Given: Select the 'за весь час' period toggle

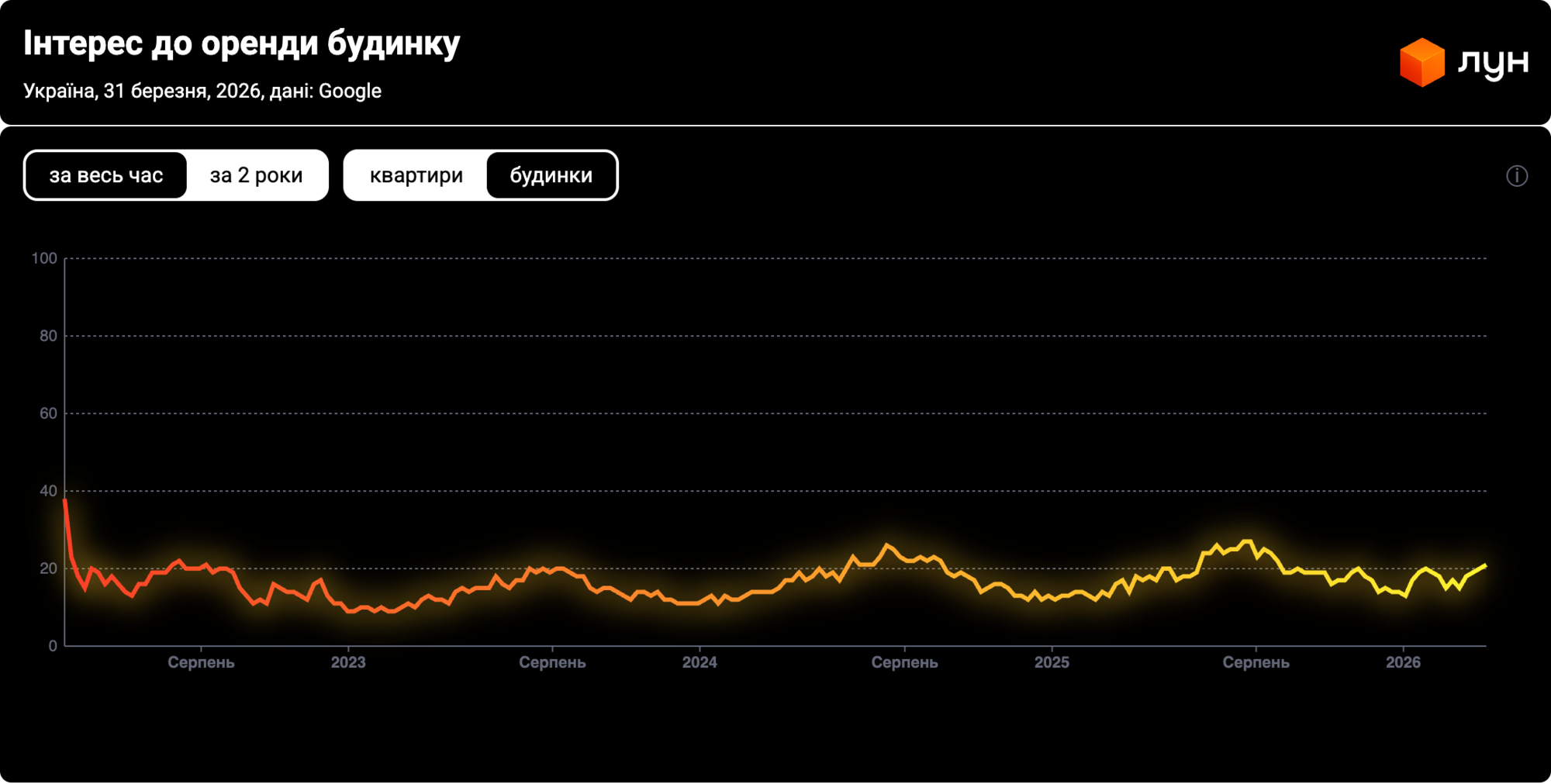Looking at the screenshot, I should pos(106,175).
